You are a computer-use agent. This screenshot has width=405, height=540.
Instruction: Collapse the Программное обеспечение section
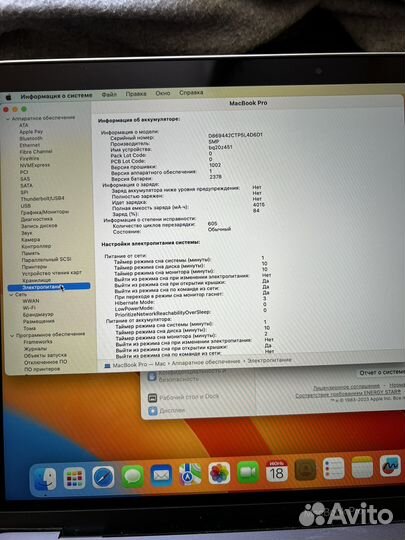point(12,335)
